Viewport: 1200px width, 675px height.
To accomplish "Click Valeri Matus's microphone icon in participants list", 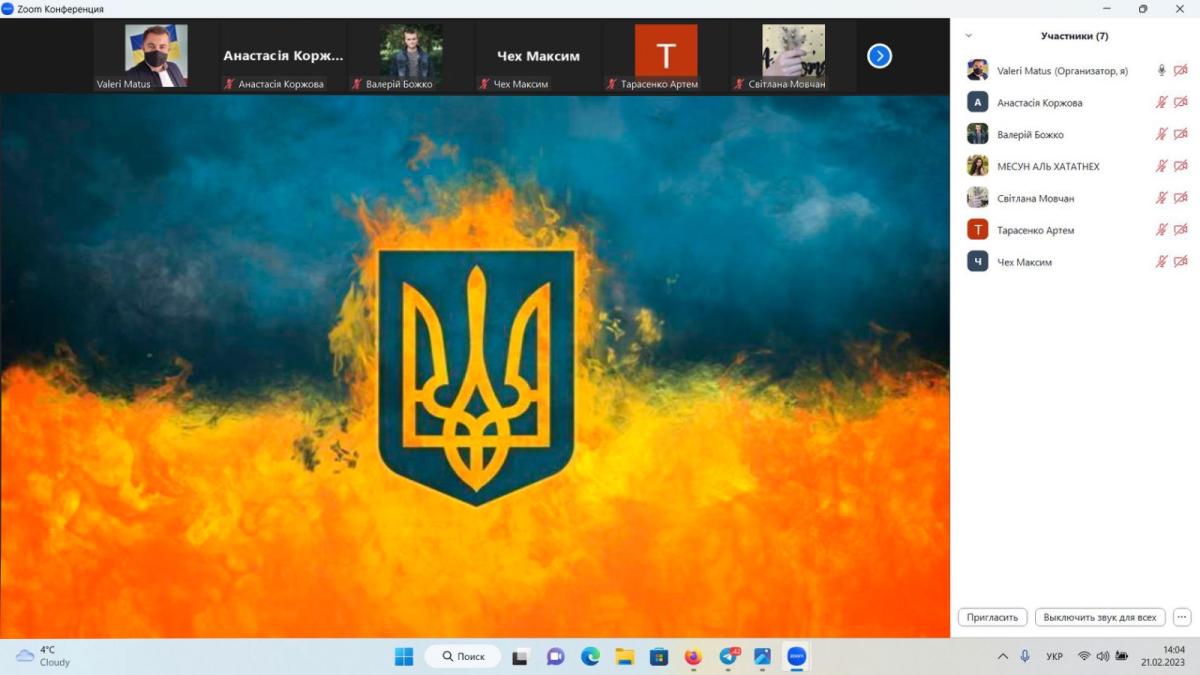I will 1161,70.
